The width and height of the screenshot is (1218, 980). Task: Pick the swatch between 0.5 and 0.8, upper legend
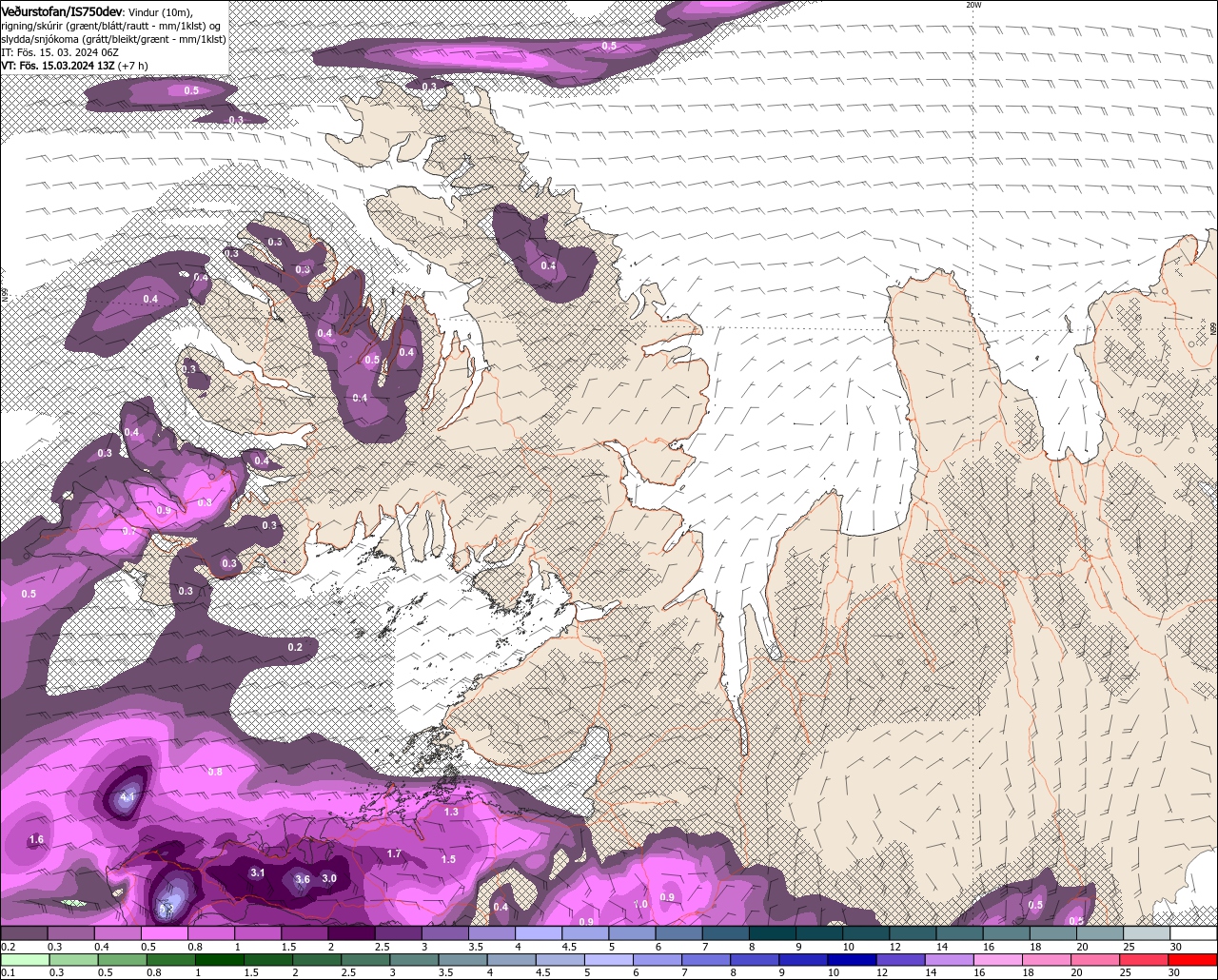pos(164,933)
